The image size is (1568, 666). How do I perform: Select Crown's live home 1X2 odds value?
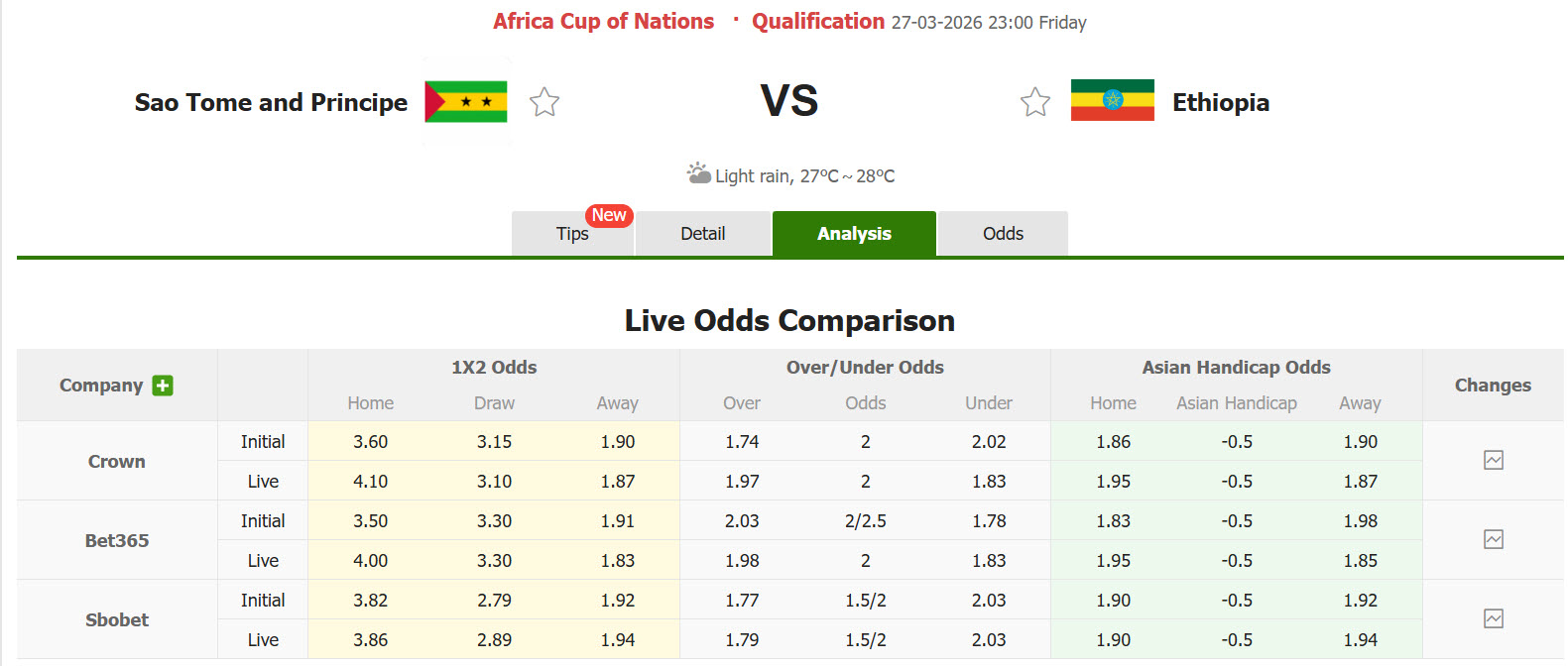pyautogui.click(x=370, y=481)
